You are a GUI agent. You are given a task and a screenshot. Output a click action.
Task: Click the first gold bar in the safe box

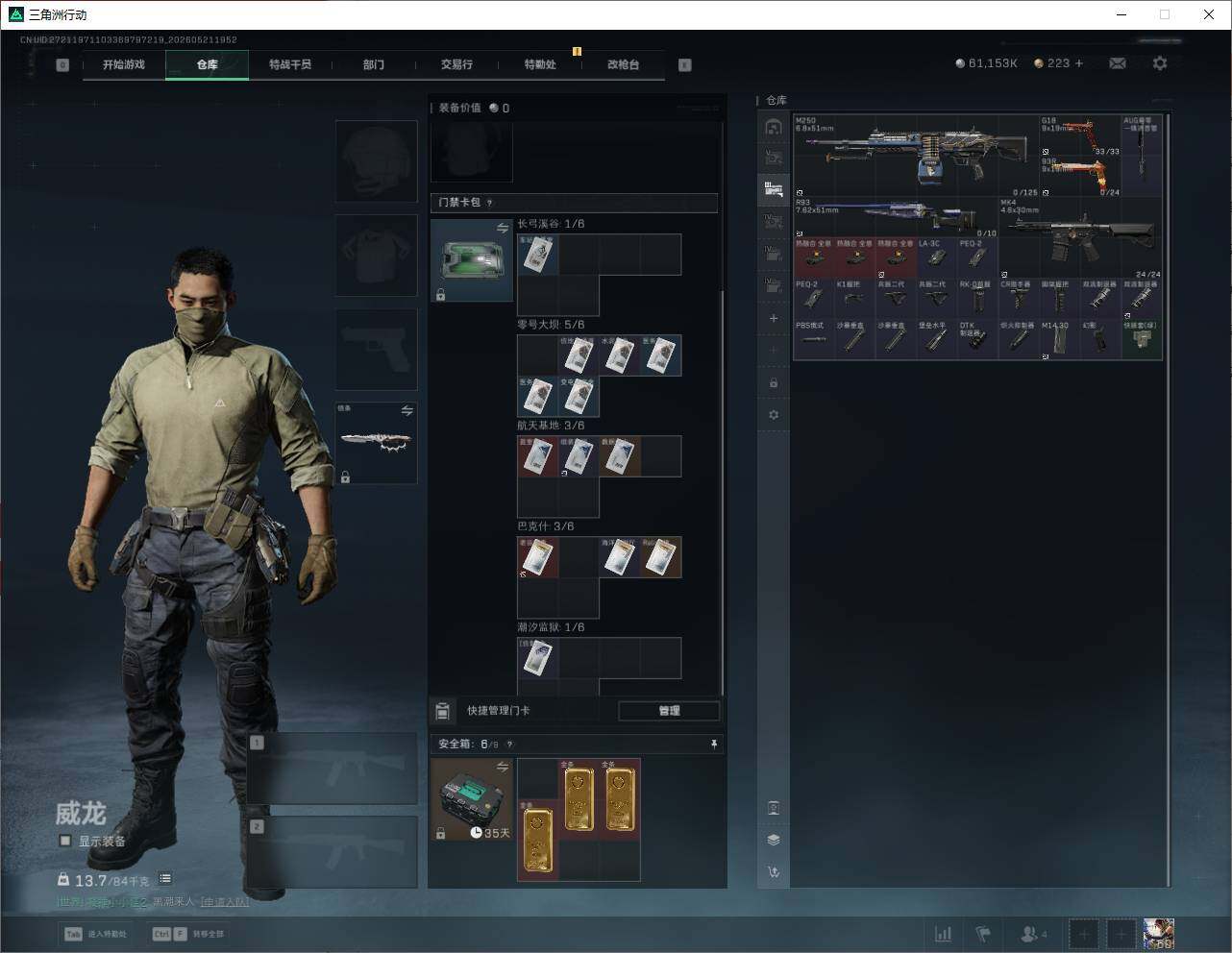click(x=537, y=839)
